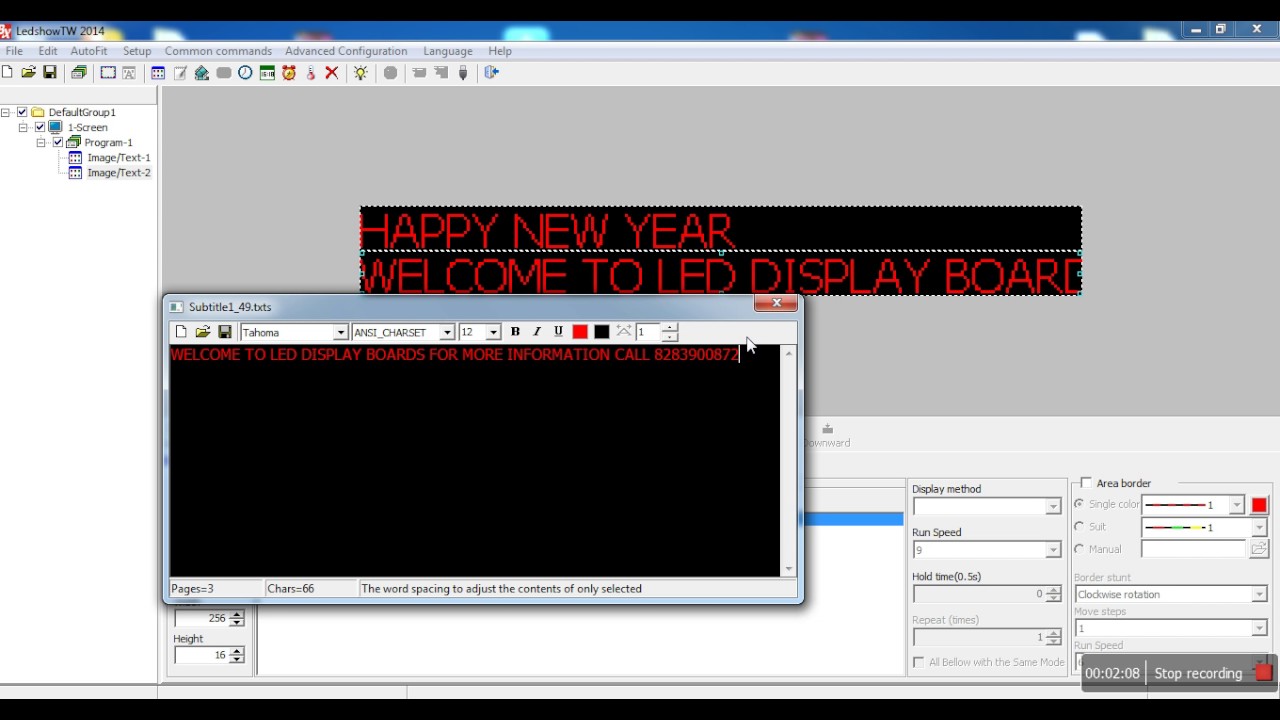Select the Manual radio button

[x=1079, y=549]
